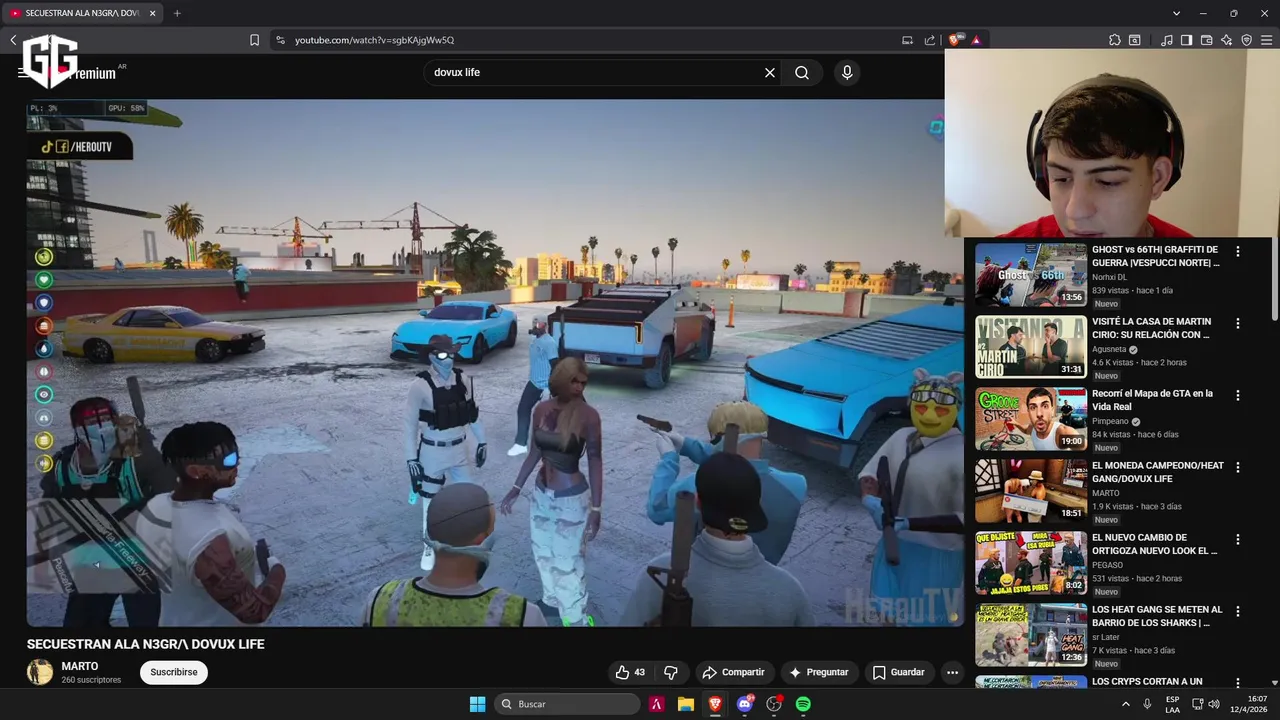Screen dimensions: 1280x720
Task: Like the video with 43 likes
Action: pos(630,672)
